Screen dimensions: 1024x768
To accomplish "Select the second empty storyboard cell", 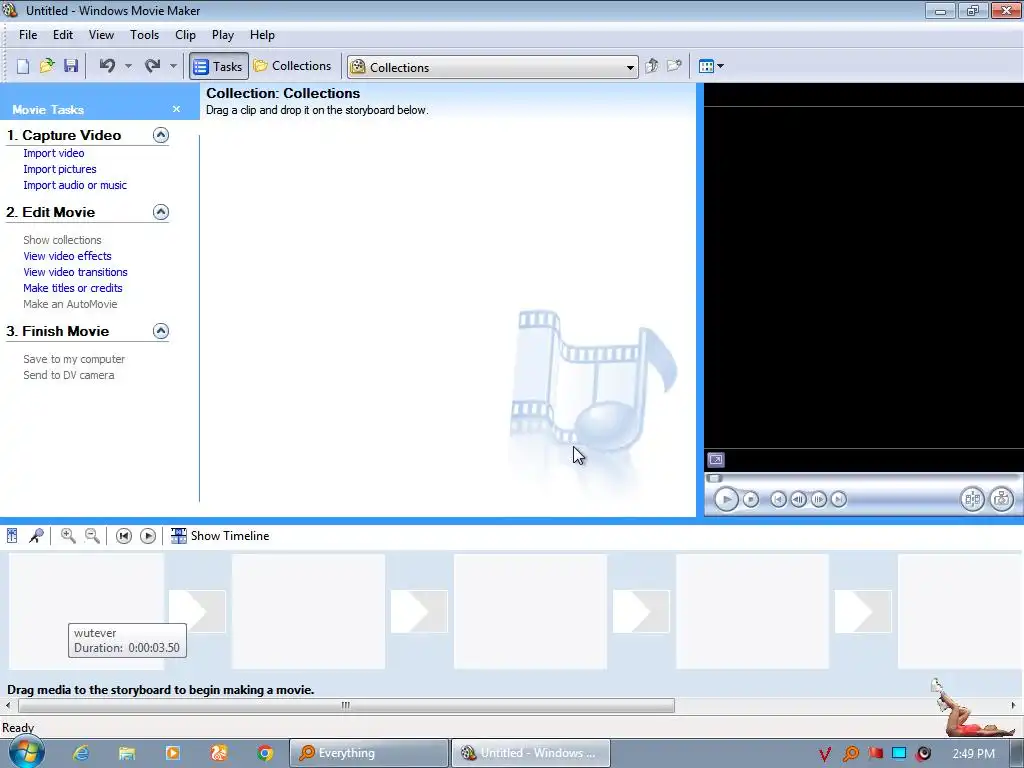I will pos(308,611).
